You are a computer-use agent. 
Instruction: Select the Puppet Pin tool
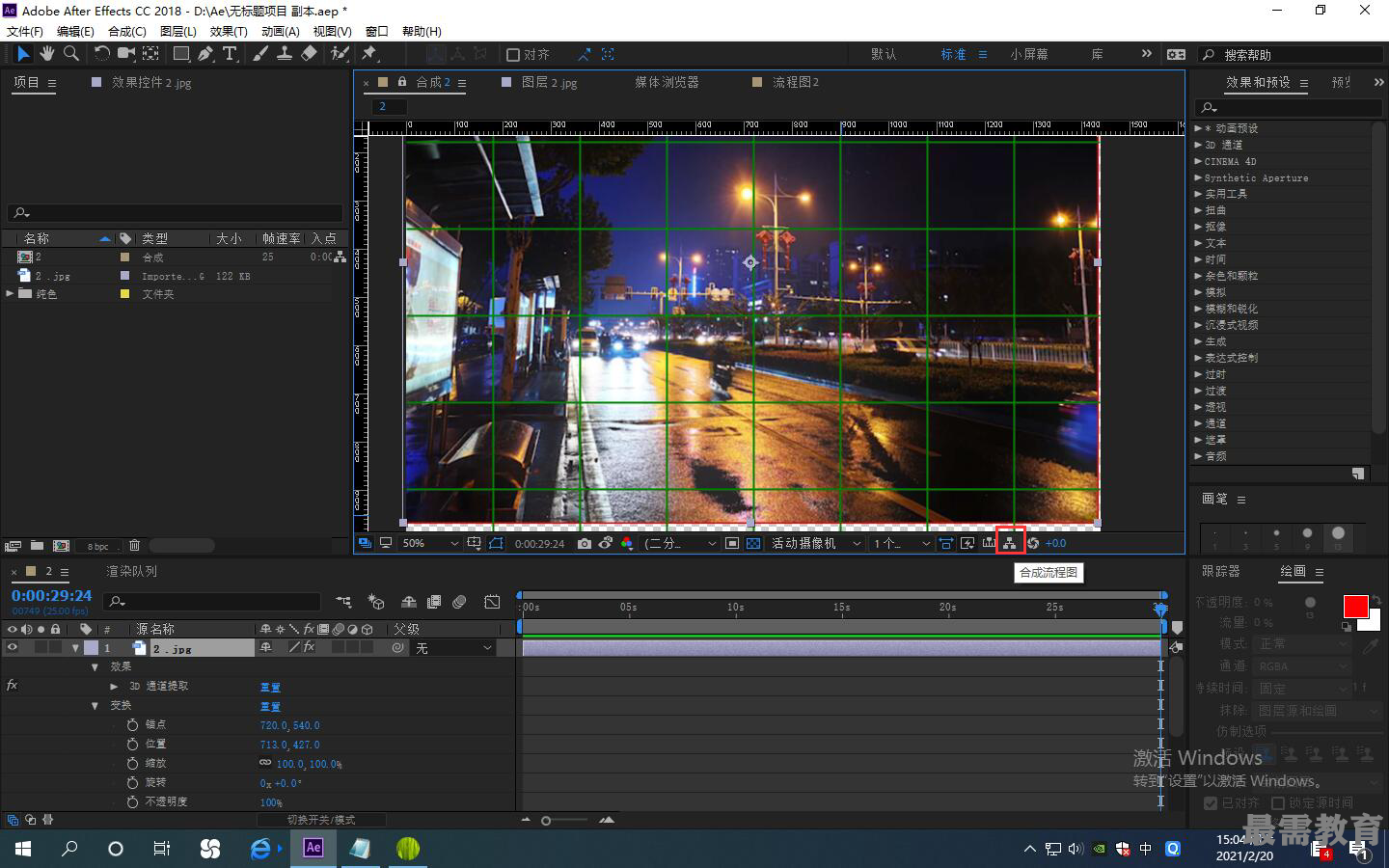point(369,54)
